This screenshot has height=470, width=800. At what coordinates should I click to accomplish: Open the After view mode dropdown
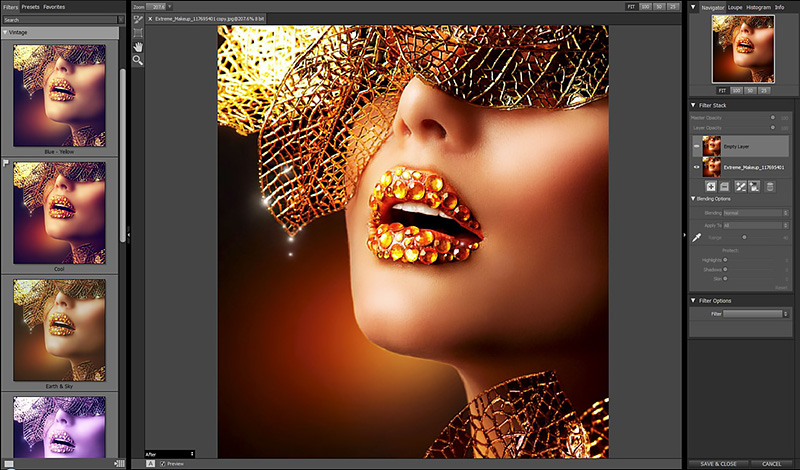(169, 454)
